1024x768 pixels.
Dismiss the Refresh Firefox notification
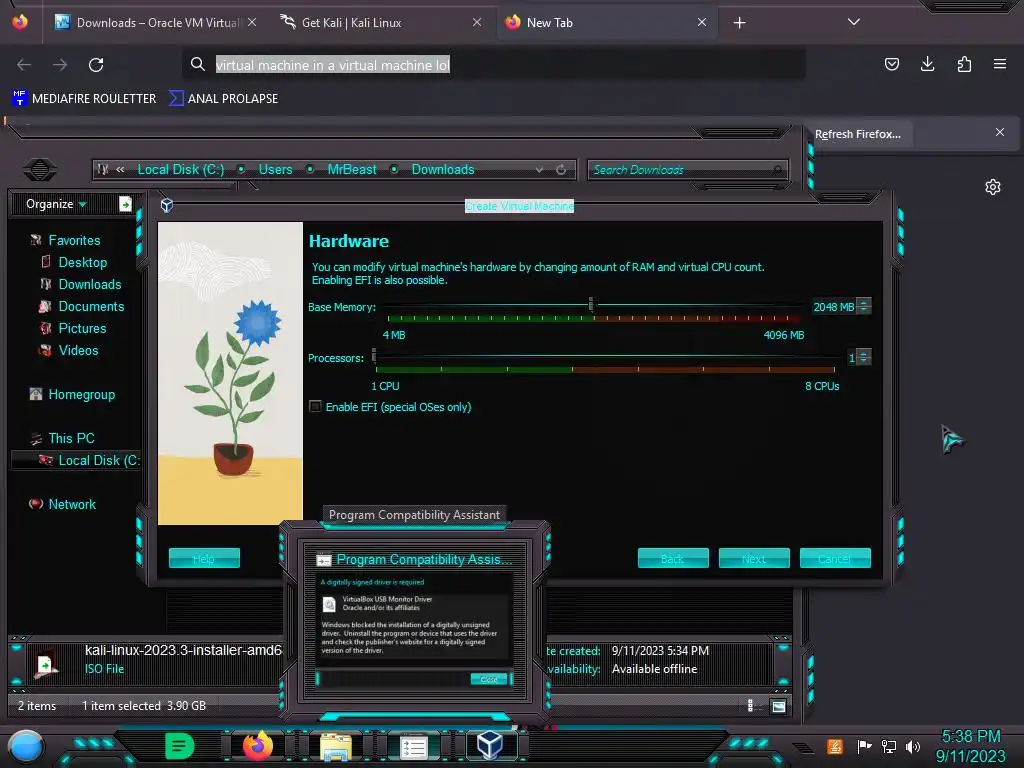[1000, 133]
